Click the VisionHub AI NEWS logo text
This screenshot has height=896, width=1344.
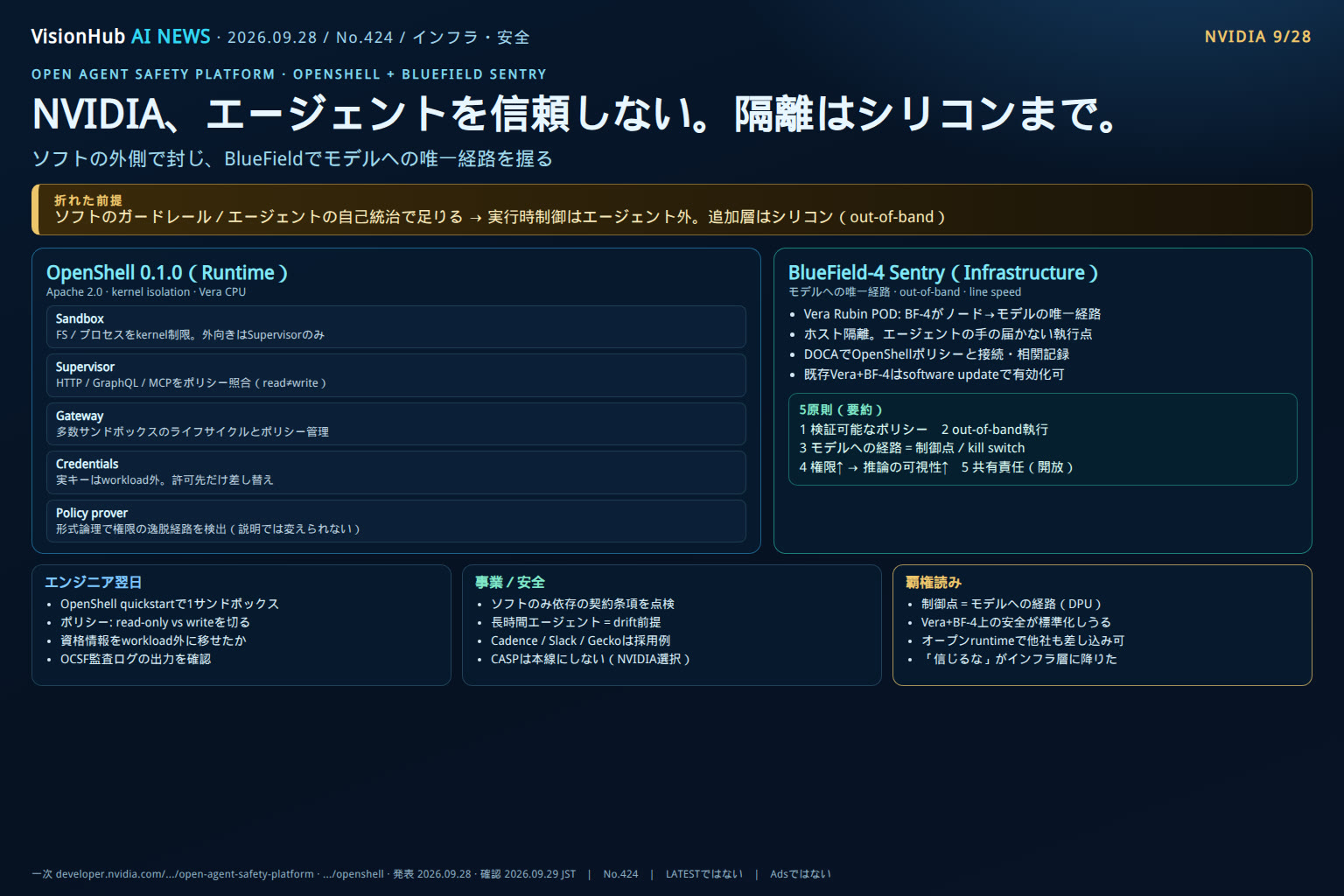tap(121, 37)
